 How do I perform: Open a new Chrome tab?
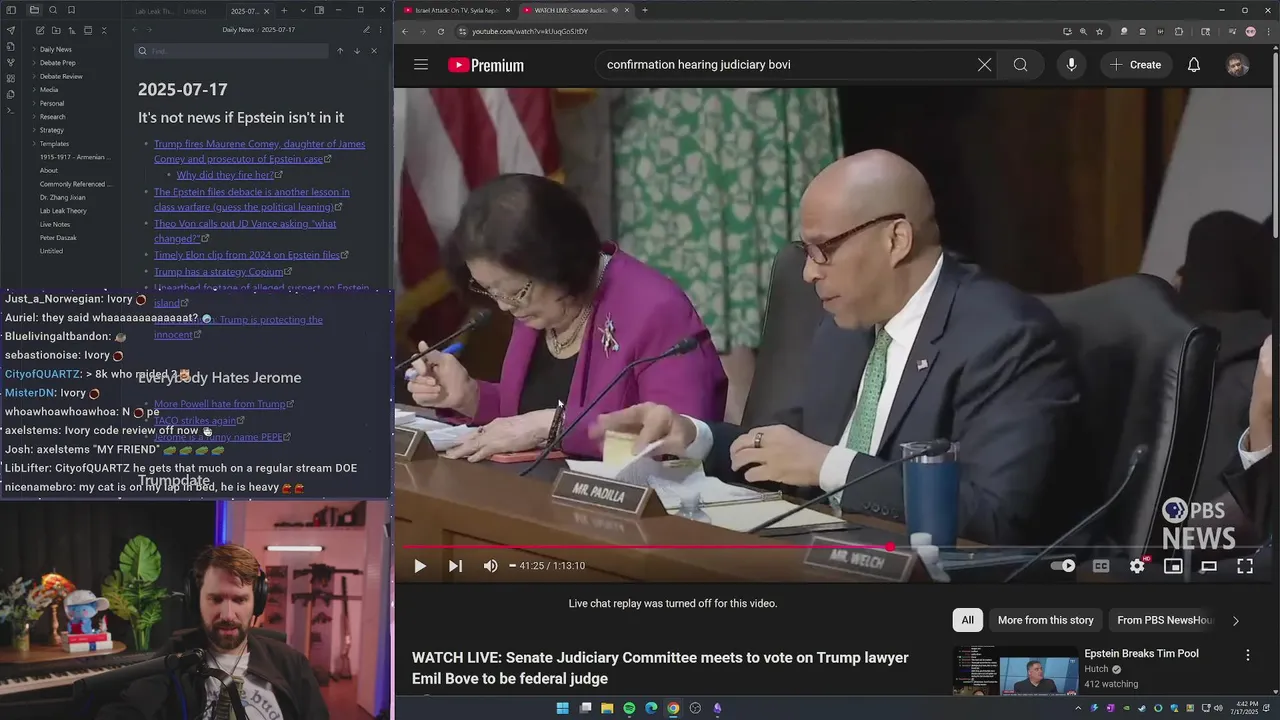tap(644, 10)
